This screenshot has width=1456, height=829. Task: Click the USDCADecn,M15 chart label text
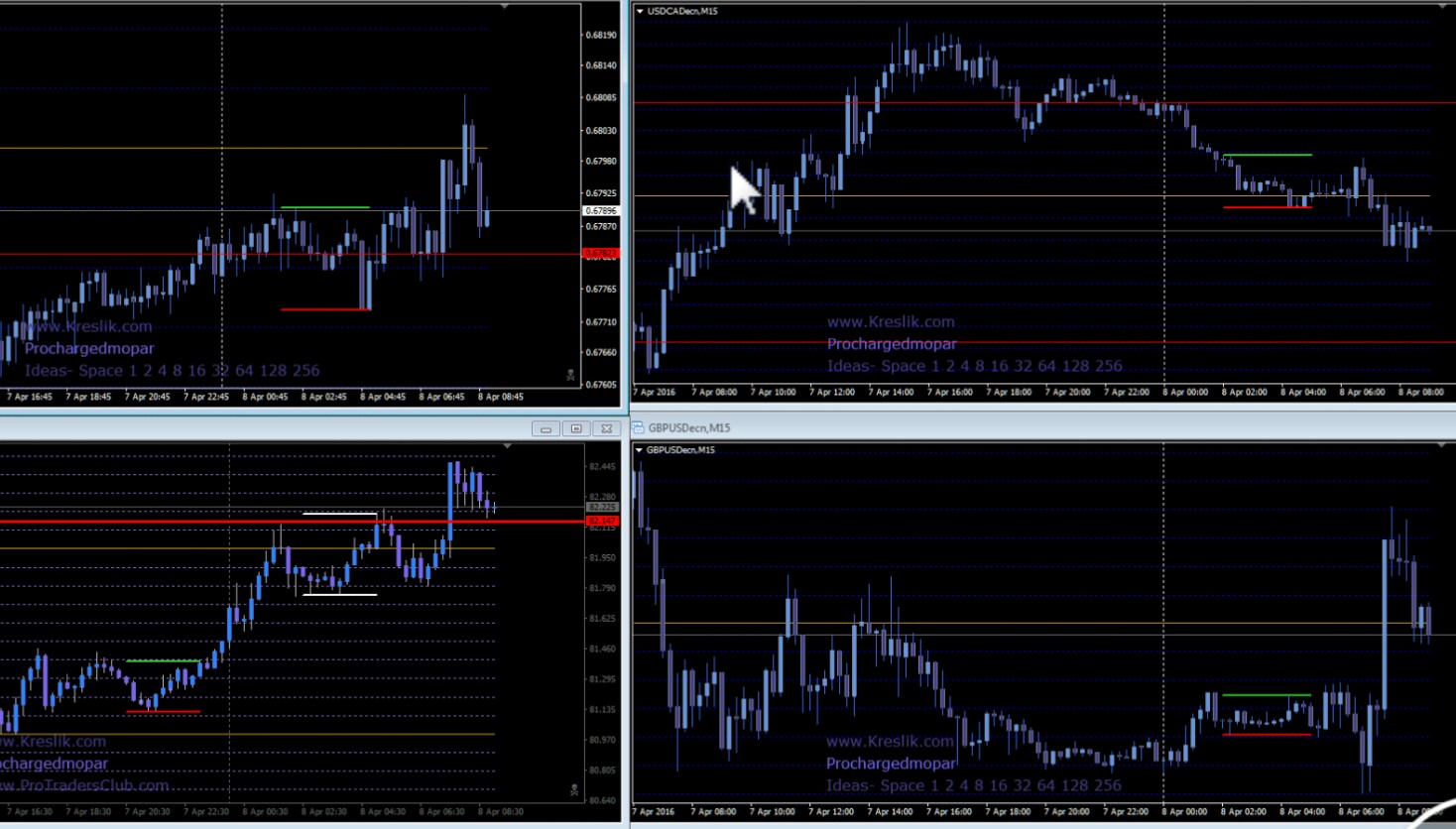[x=682, y=11]
